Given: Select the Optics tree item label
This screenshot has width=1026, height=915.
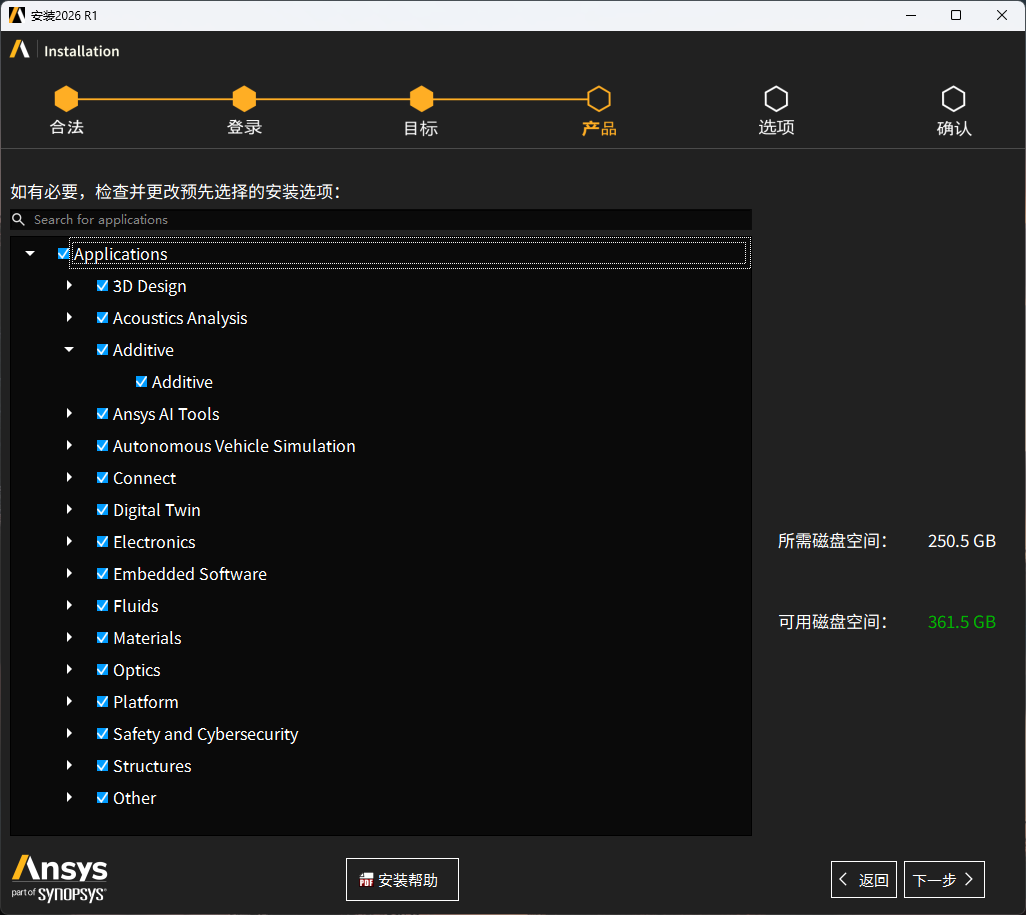Looking at the screenshot, I should [136, 670].
